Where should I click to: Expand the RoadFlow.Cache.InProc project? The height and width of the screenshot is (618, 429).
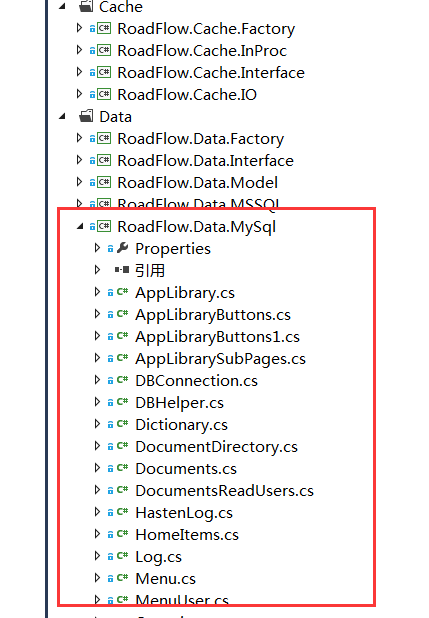click(79, 50)
